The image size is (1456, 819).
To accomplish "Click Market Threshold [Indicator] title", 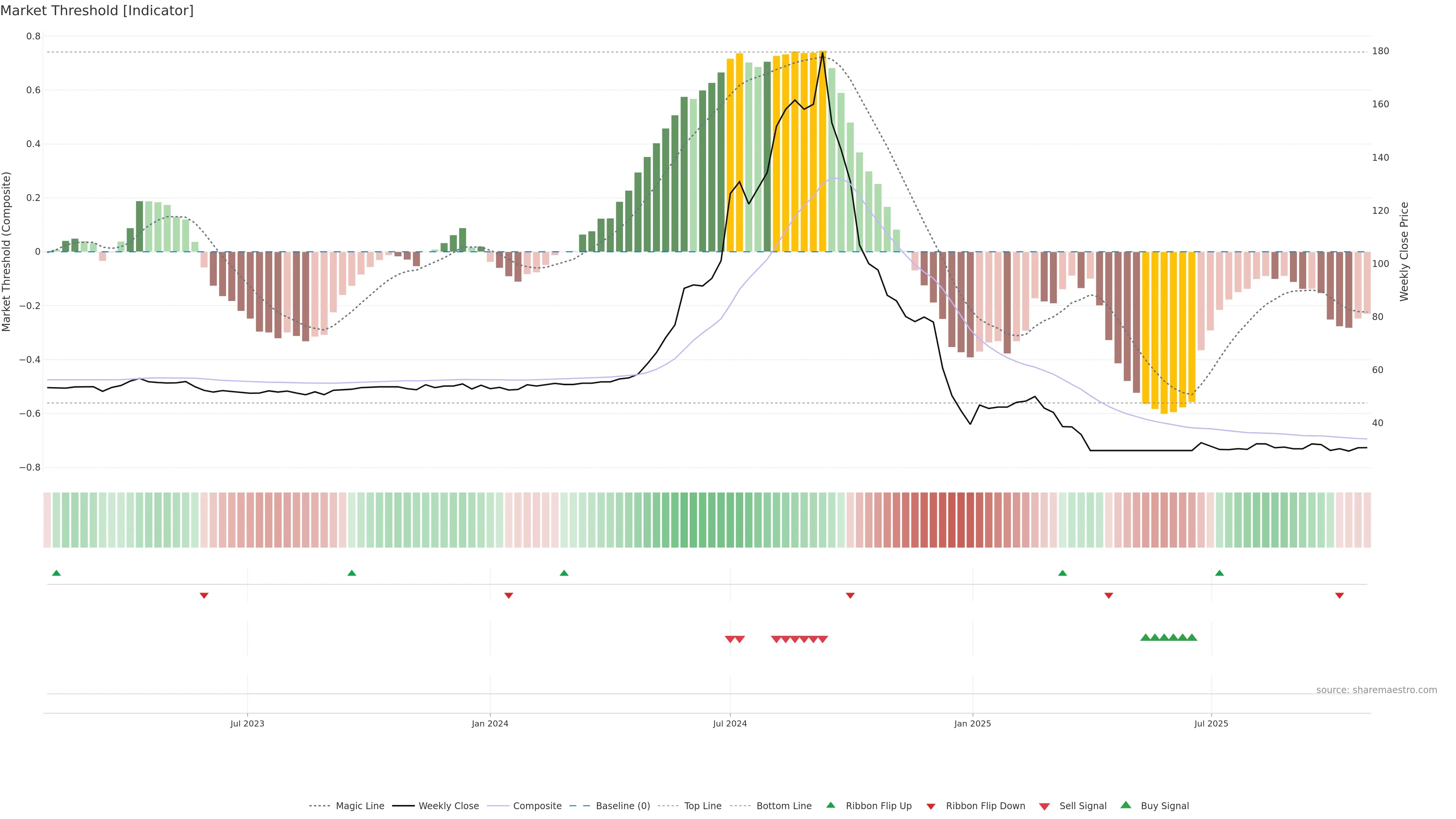I will coord(97,11).
